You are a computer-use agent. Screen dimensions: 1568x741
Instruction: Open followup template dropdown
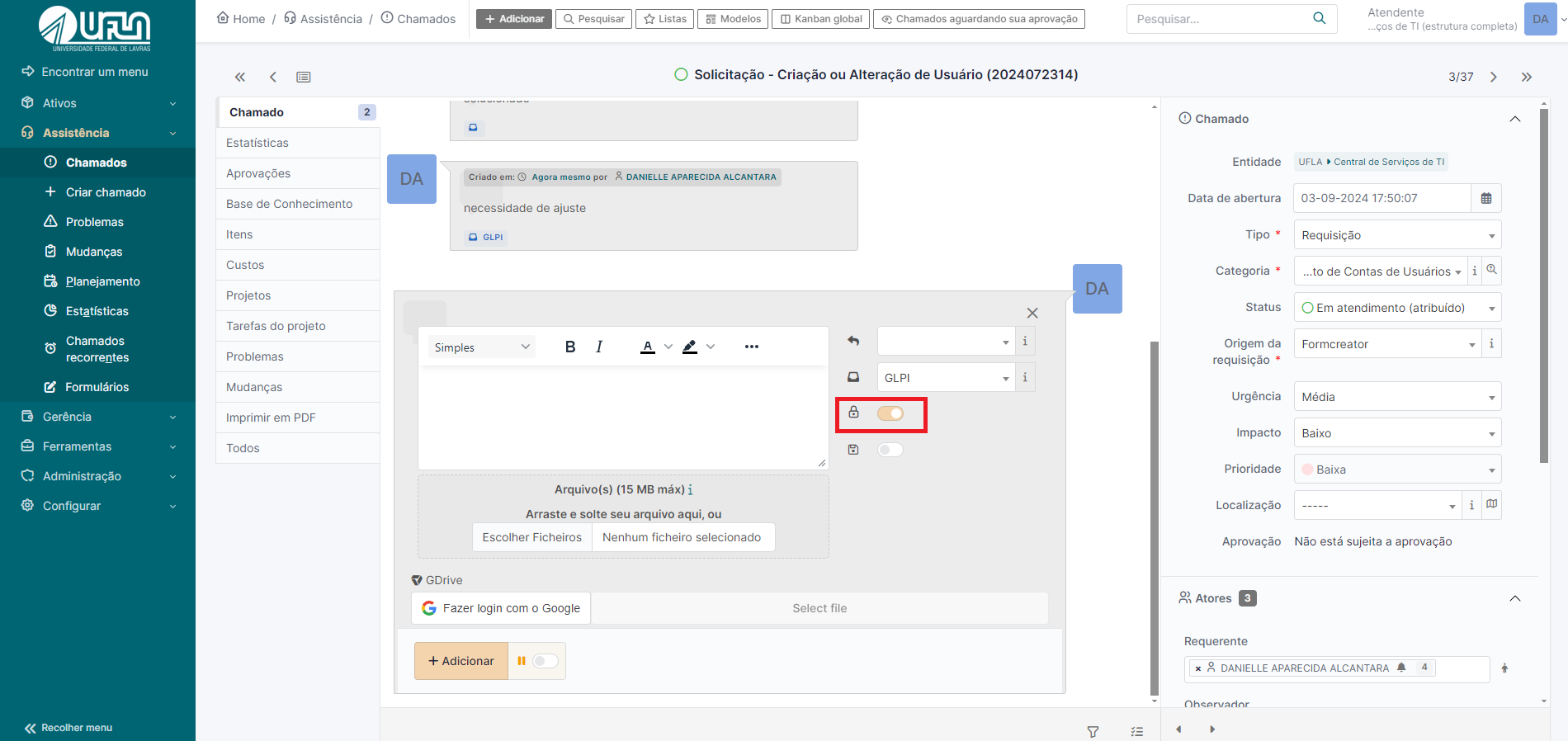click(x=946, y=341)
